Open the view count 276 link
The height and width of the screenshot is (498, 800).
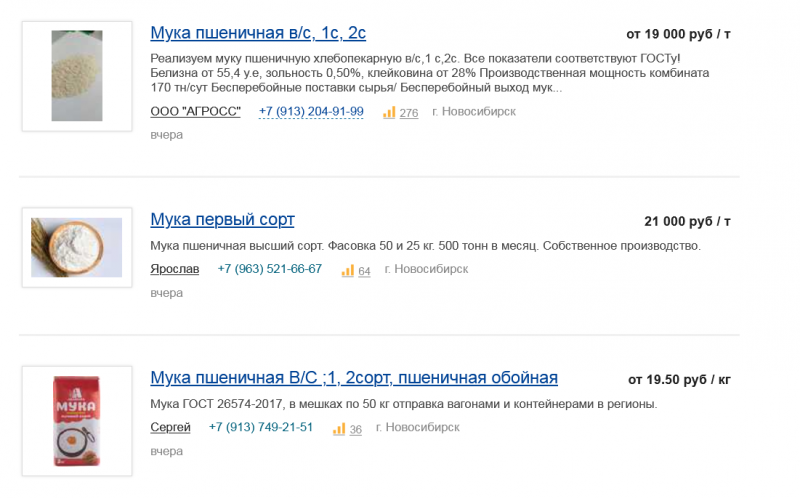click(x=409, y=113)
